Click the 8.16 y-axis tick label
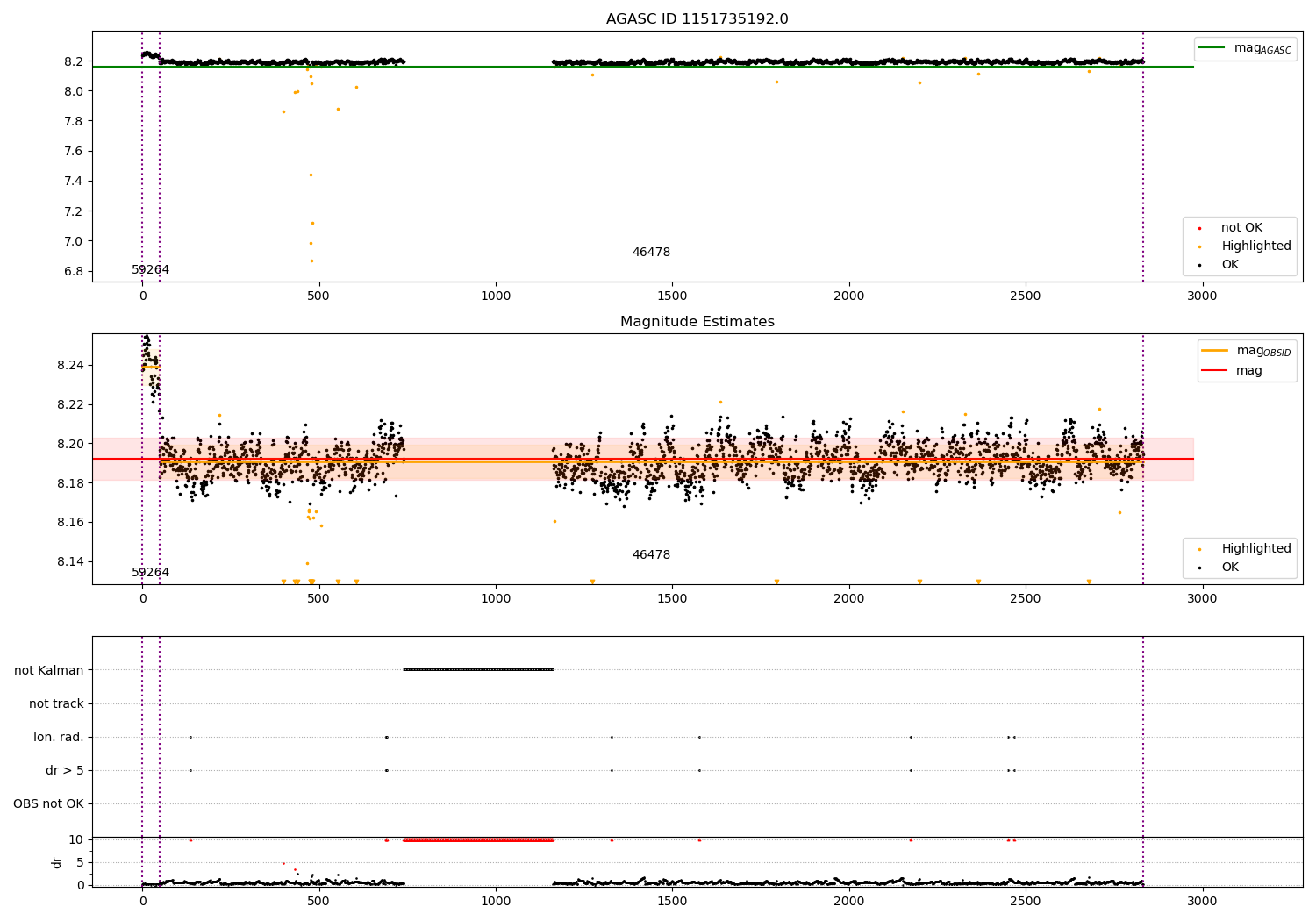The image size is (1316, 921). point(70,523)
